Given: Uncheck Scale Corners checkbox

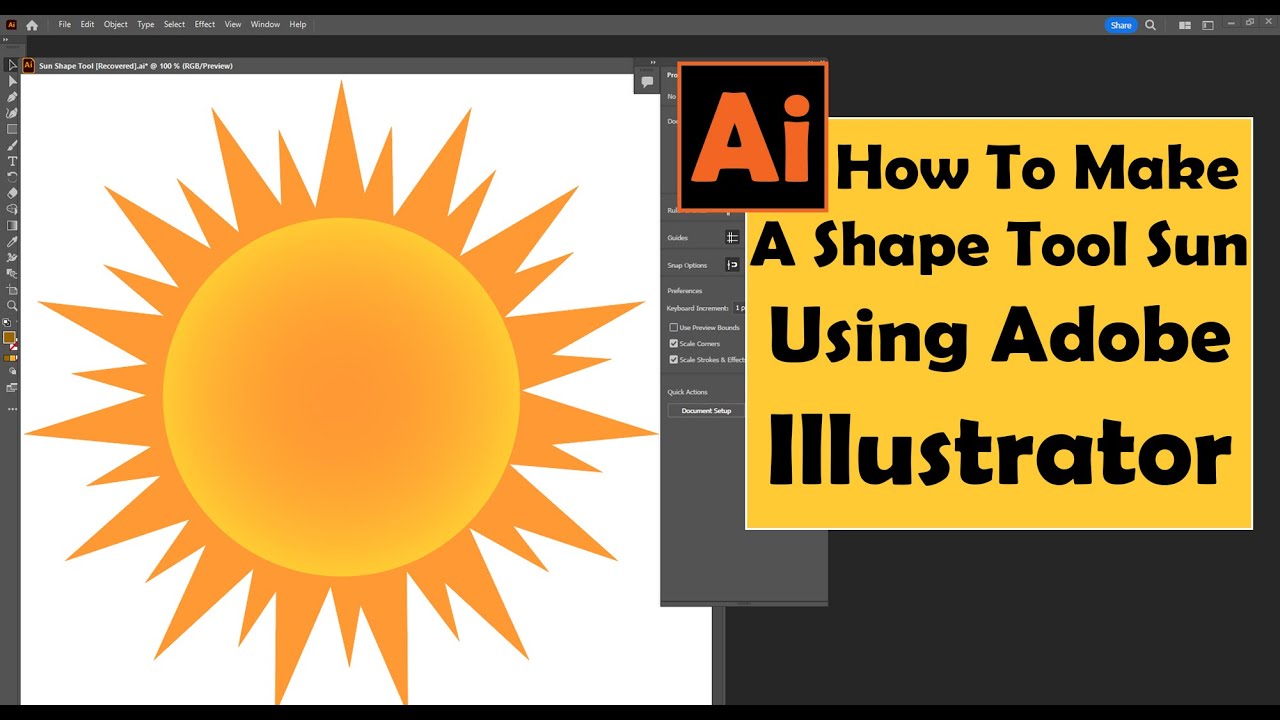Looking at the screenshot, I should tap(673, 343).
